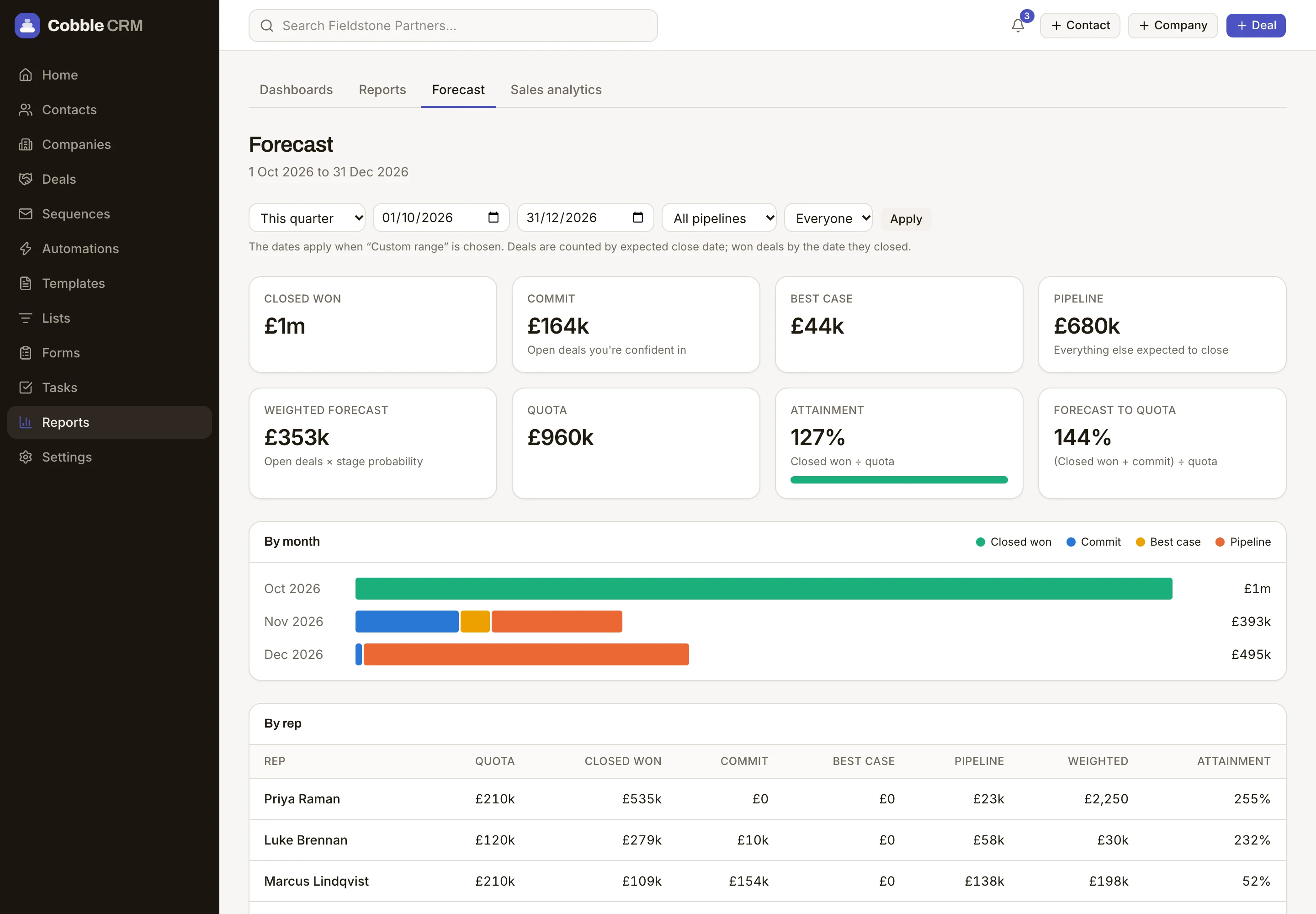Open Settings via its gear icon
The height and width of the screenshot is (914, 1316).
pyautogui.click(x=25, y=457)
